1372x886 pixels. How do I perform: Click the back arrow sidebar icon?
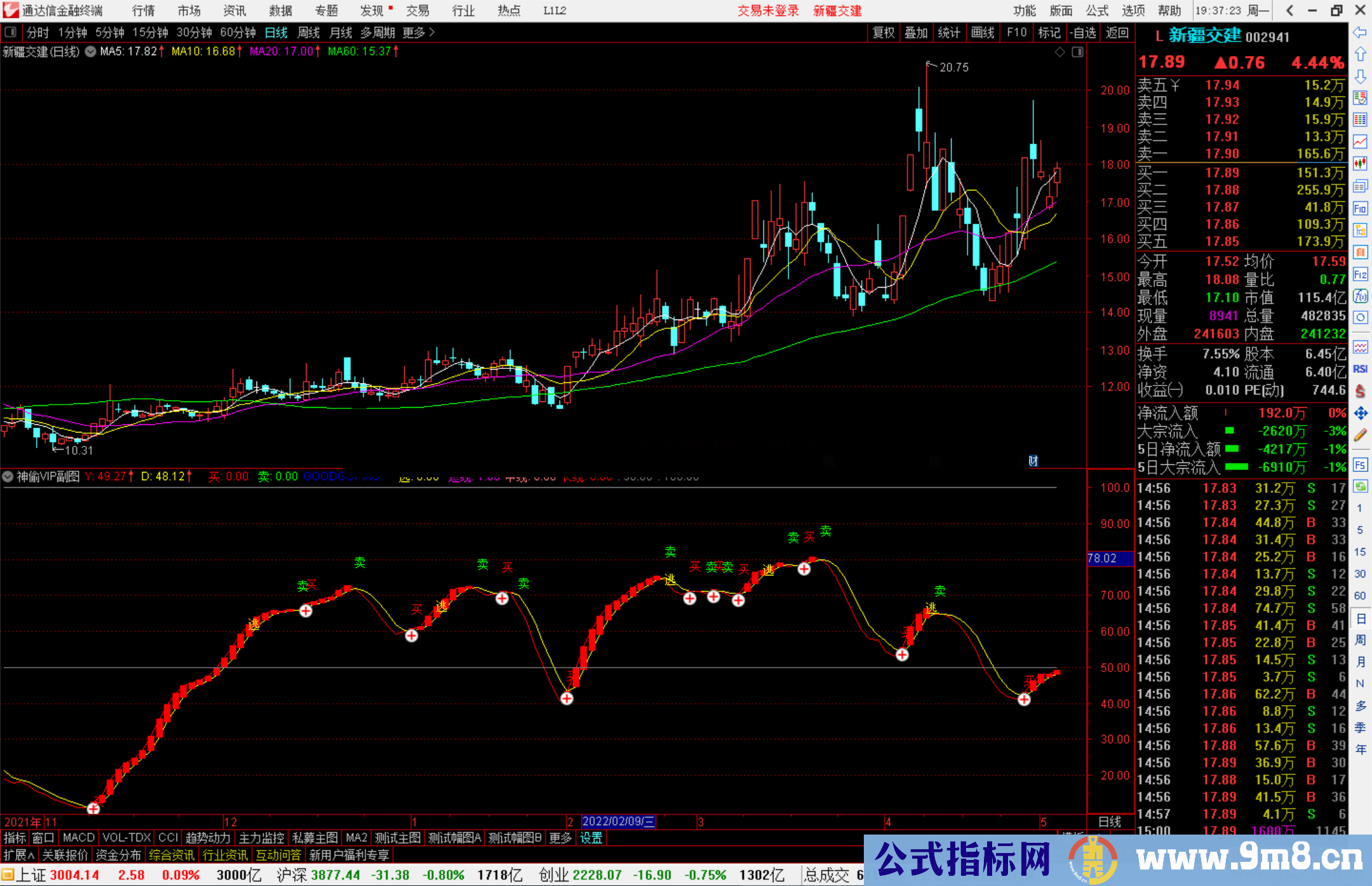coord(1360,32)
